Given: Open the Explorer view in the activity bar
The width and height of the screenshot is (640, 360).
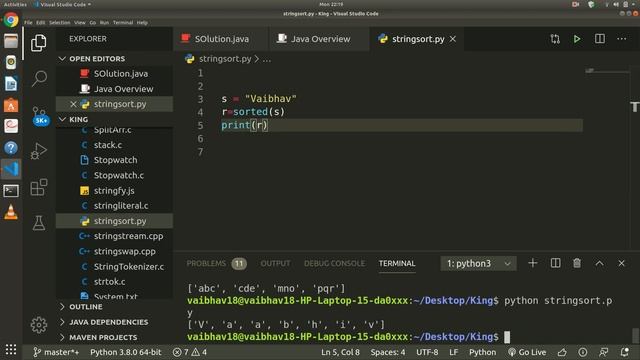Looking at the screenshot, I should (38, 42).
